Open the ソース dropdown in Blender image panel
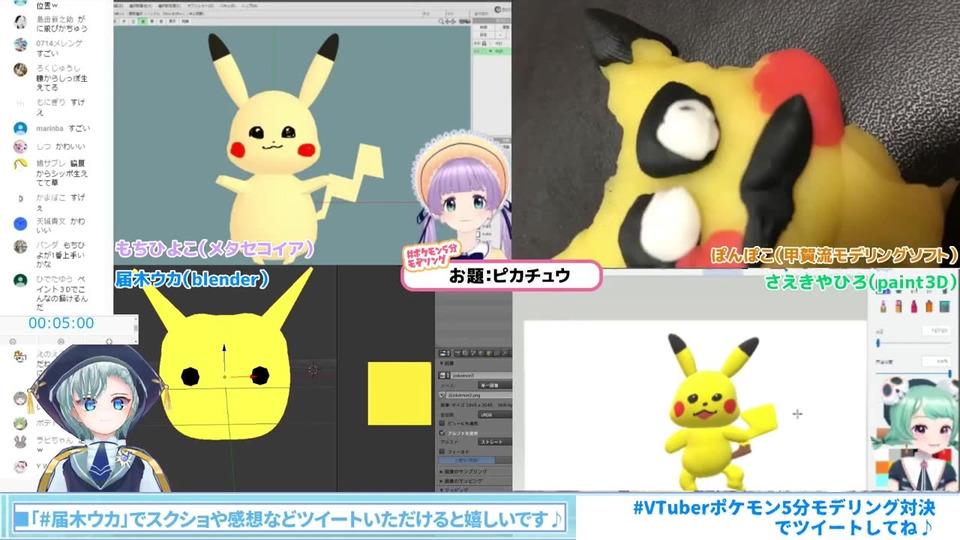960x540 pixels. click(x=495, y=385)
